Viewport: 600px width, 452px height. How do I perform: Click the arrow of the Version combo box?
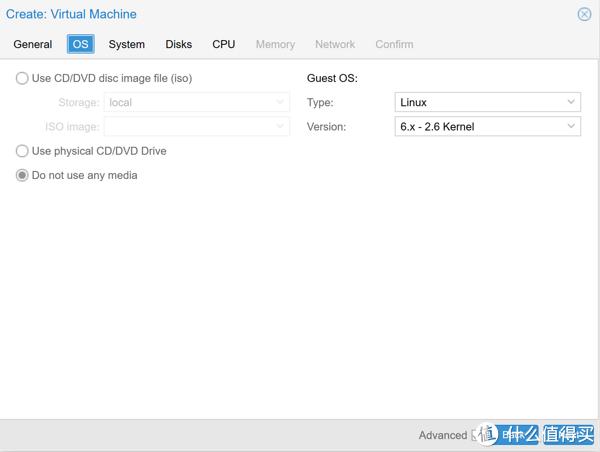pyautogui.click(x=571, y=127)
